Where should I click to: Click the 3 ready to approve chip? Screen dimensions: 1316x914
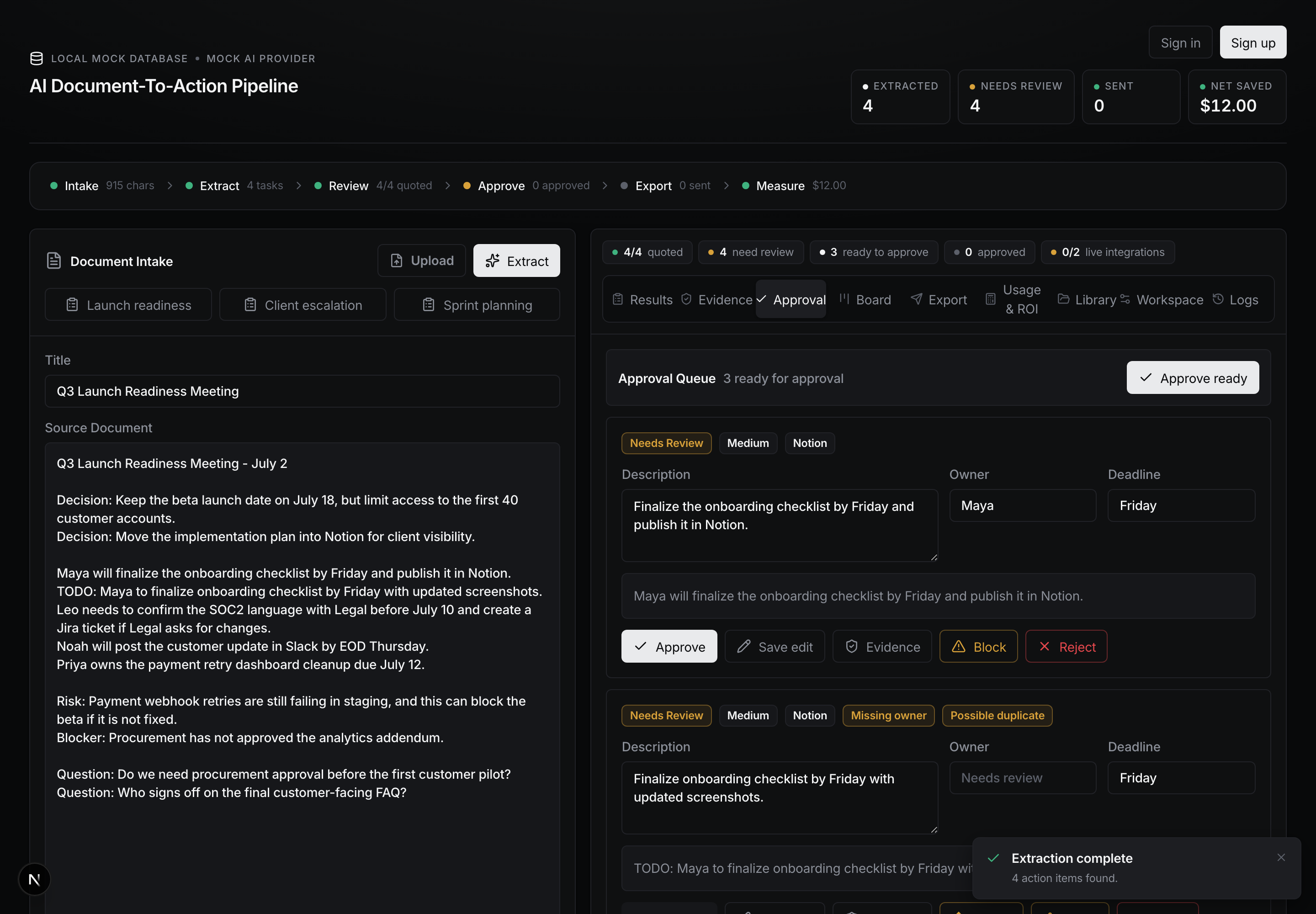[873, 252]
